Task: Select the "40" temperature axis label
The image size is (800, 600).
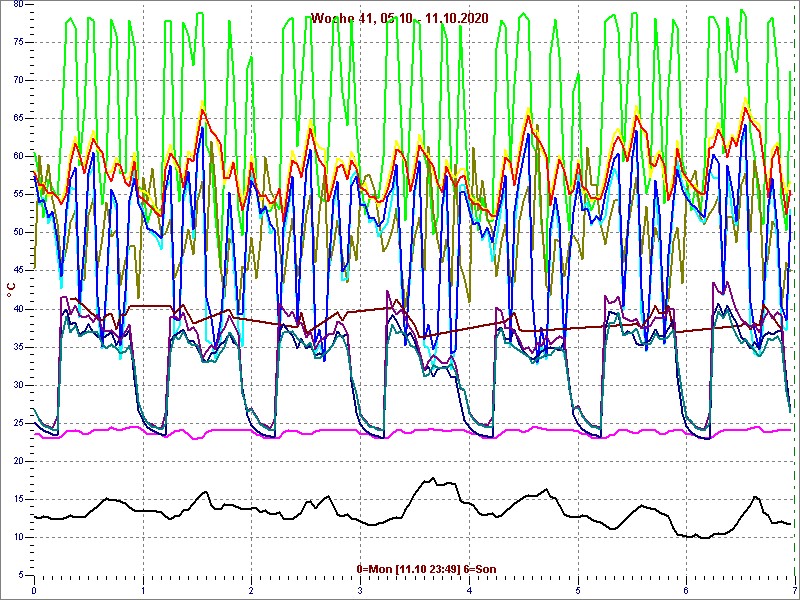Action: 18,309
